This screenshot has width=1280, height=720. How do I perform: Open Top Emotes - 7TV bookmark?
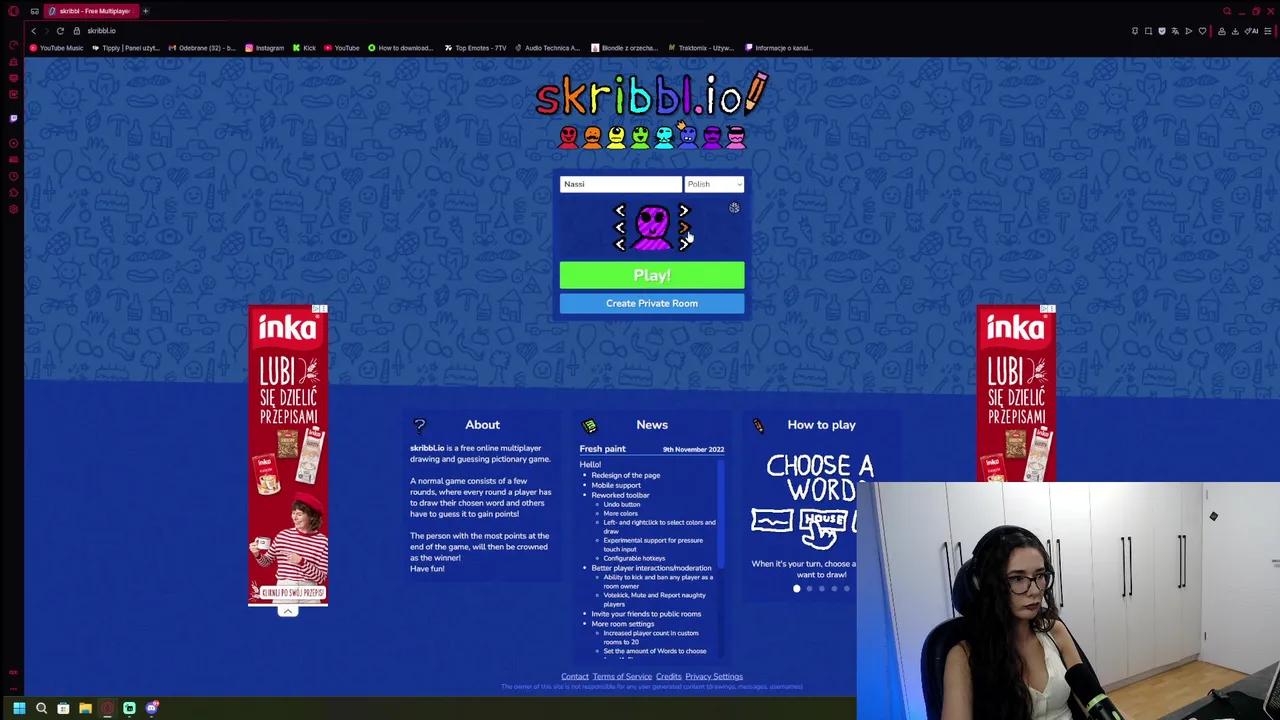[x=475, y=48]
